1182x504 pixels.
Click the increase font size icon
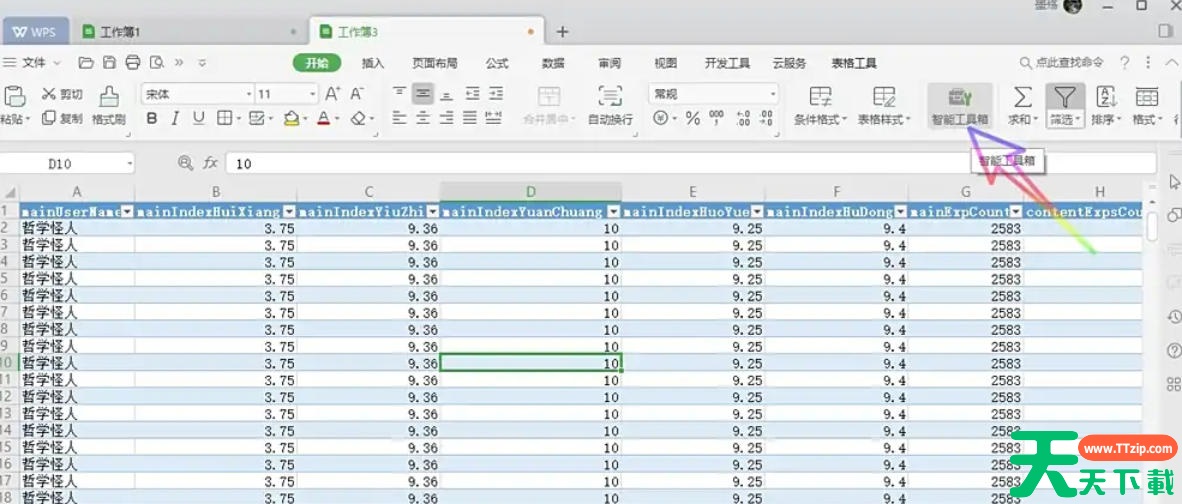tap(333, 94)
